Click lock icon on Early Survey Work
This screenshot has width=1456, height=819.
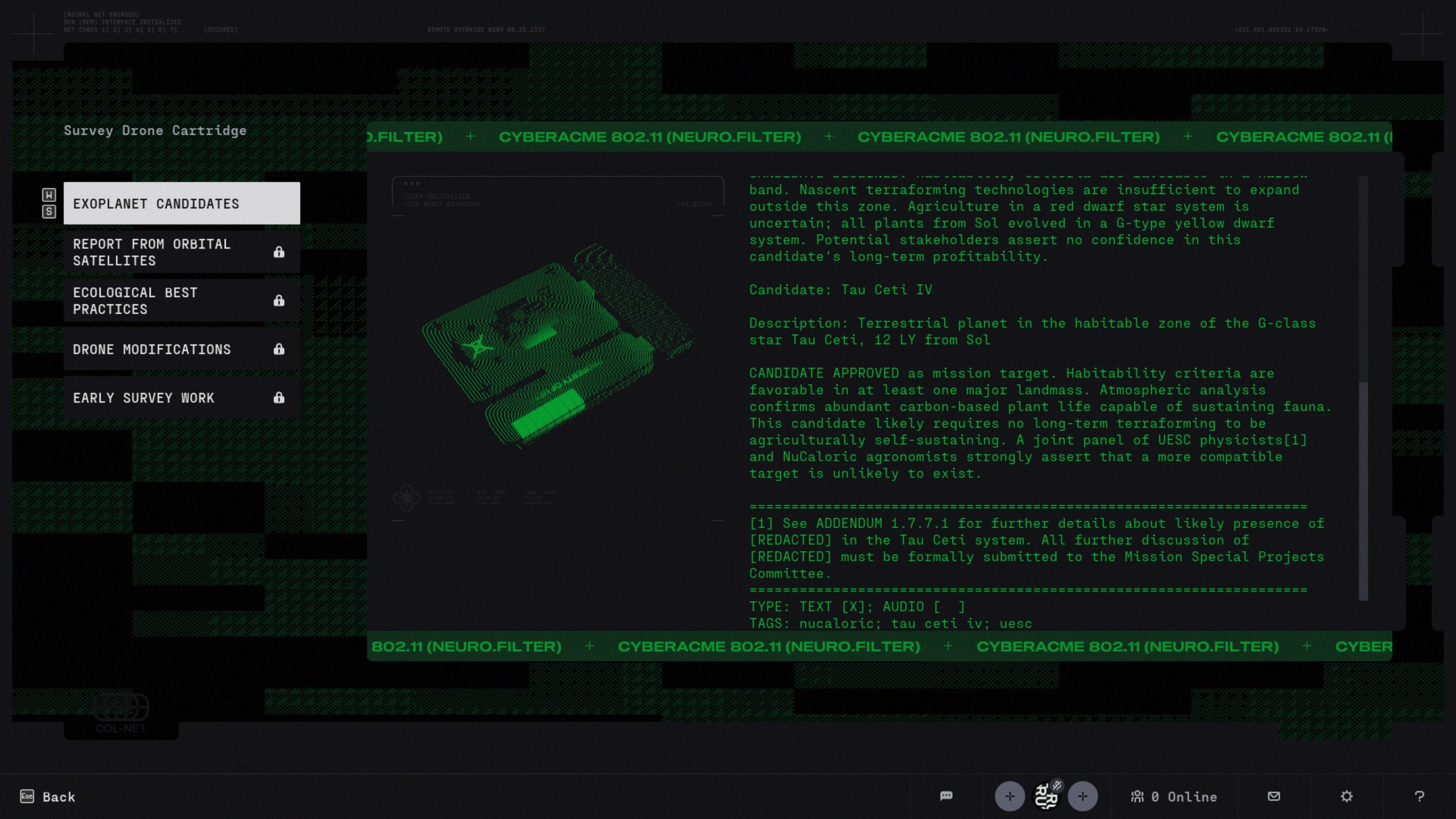pos(279,398)
